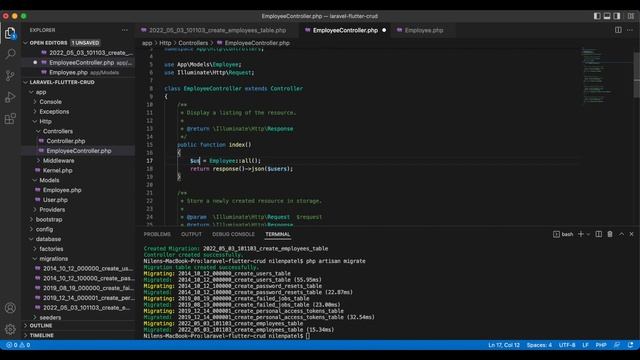The height and width of the screenshot is (360, 640).
Task: Change language mode PHP
Action: click(600, 345)
